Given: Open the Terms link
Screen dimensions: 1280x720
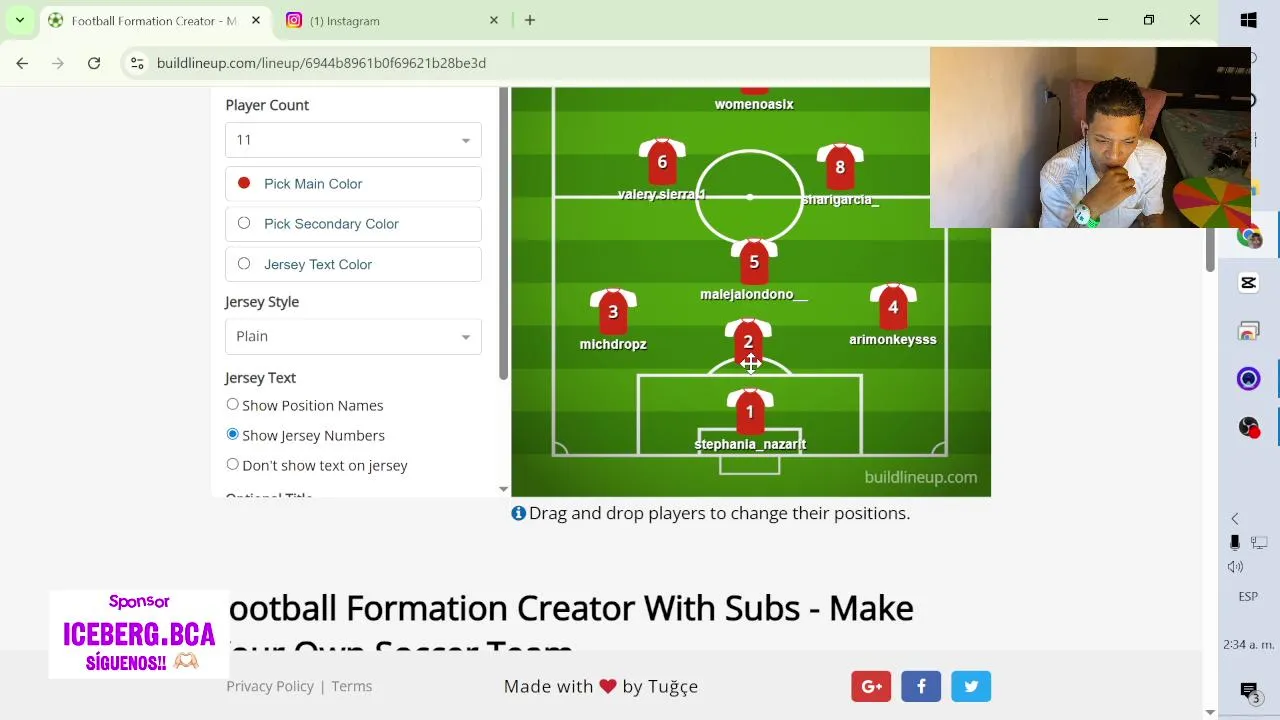Looking at the screenshot, I should click(x=352, y=686).
